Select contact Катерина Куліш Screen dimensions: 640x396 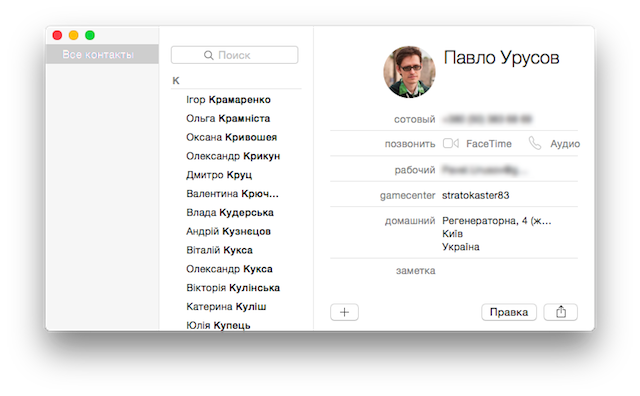[226, 306]
